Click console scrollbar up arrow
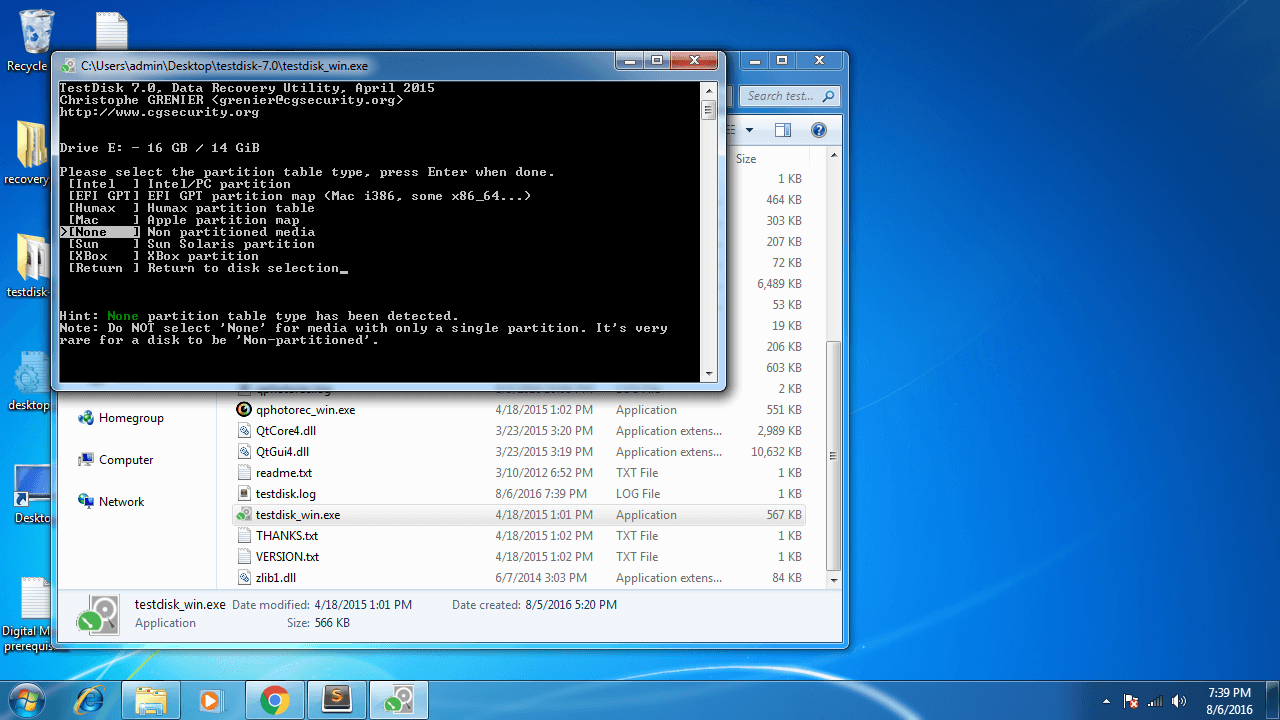 click(709, 90)
